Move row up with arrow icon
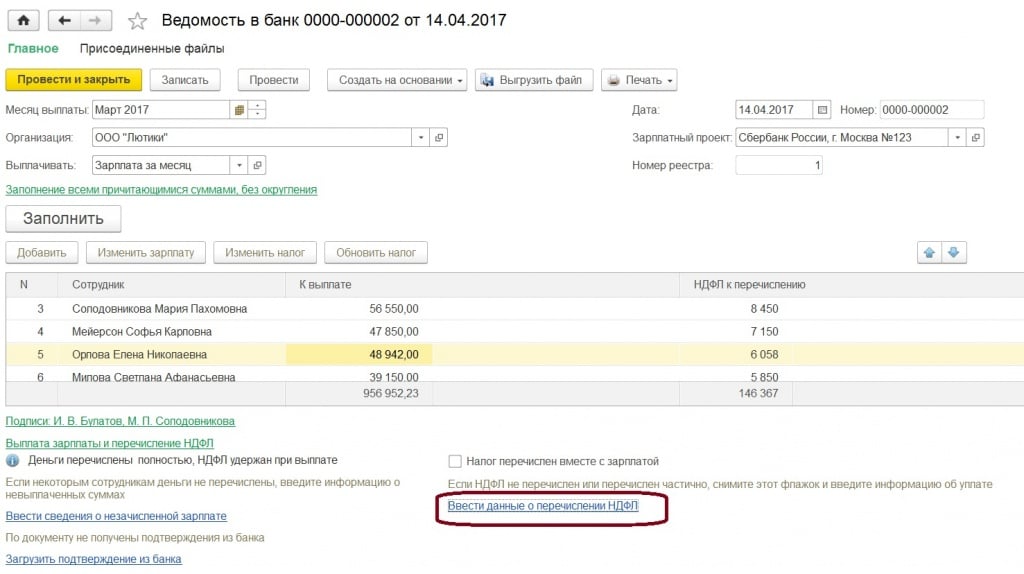This screenshot has width=1024, height=574. point(930,253)
